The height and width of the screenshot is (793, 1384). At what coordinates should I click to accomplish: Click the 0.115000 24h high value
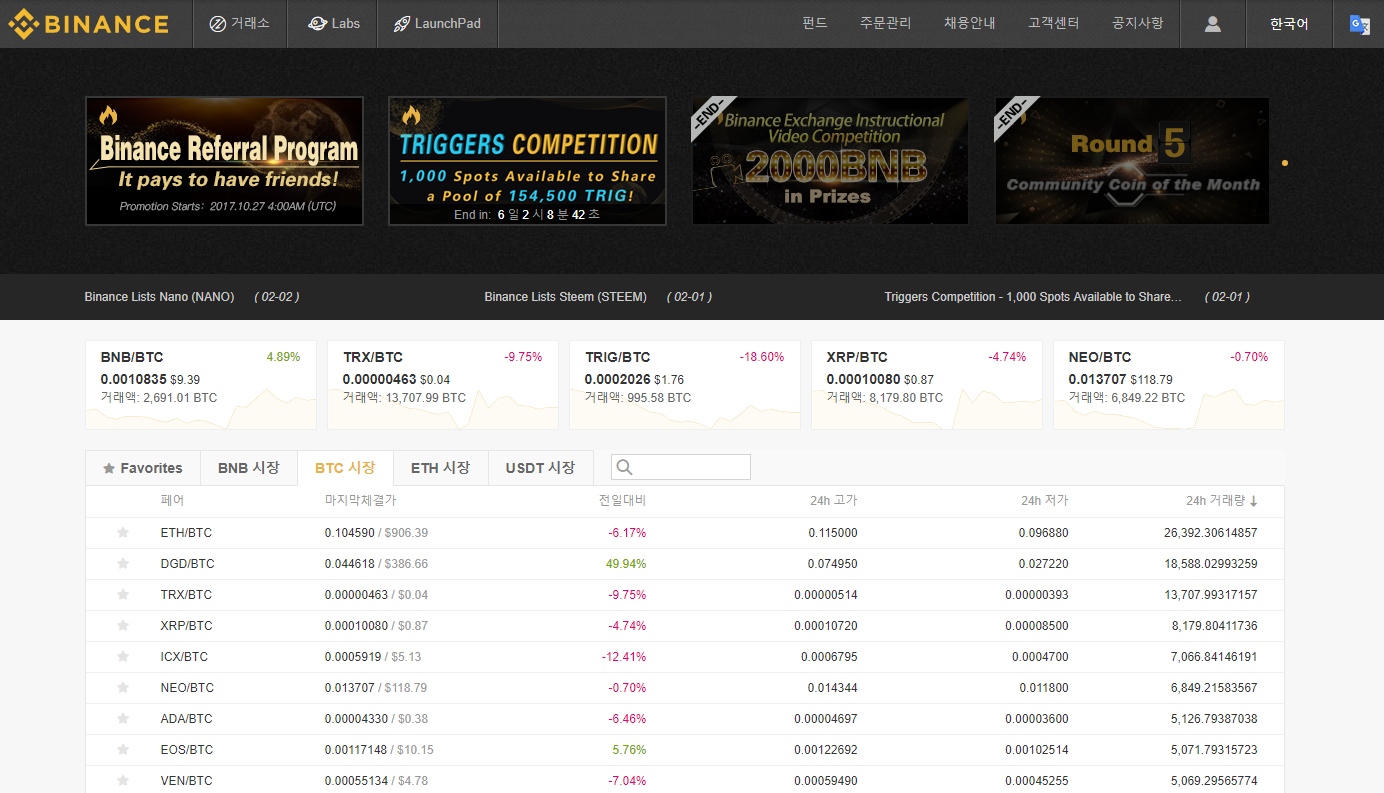(x=833, y=533)
